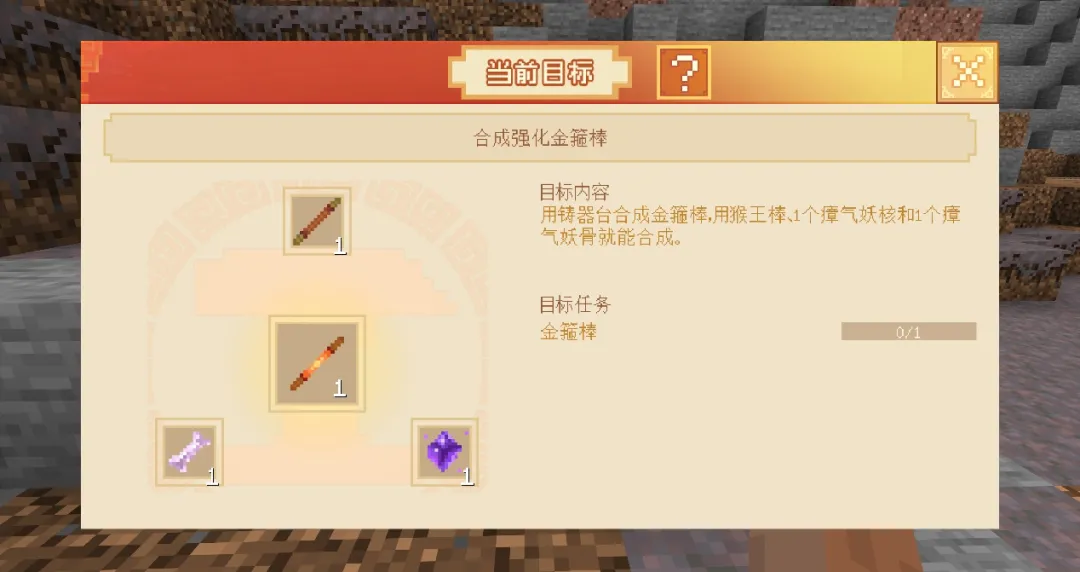Select the purple crystal 瘴气妖核 slot
The height and width of the screenshot is (572, 1080).
point(445,452)
